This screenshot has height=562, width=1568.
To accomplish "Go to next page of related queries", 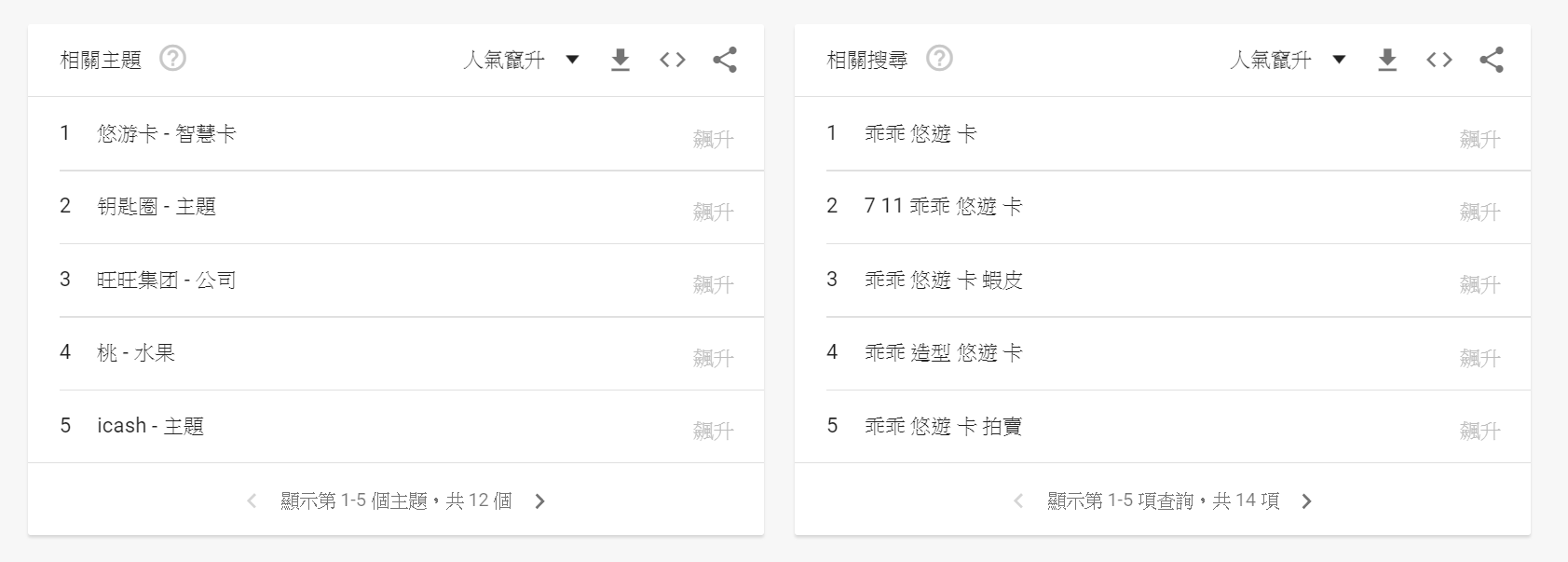I will click(x=1307, y=501).
